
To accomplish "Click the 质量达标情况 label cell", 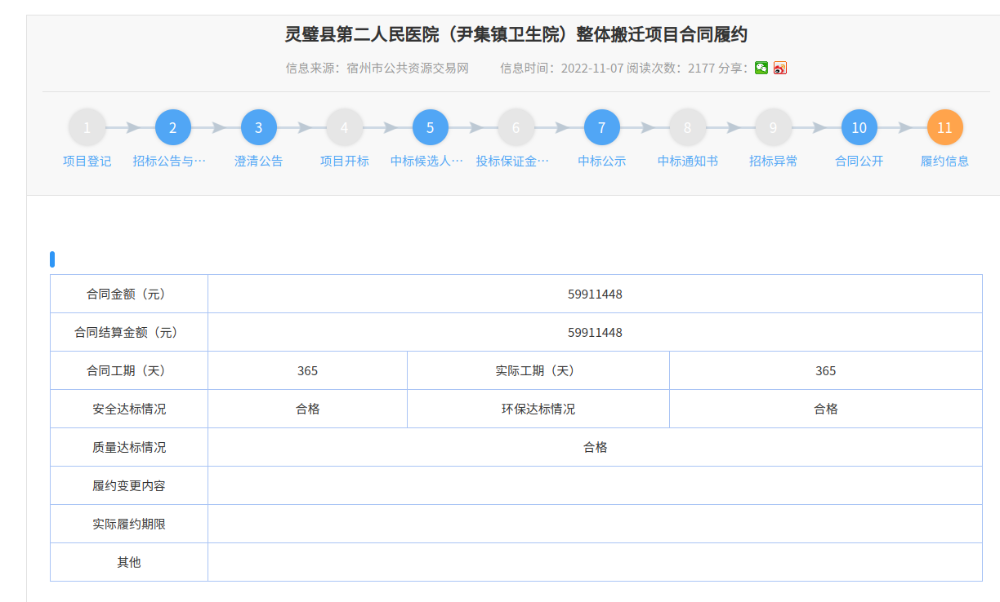I will pos(129,447).
